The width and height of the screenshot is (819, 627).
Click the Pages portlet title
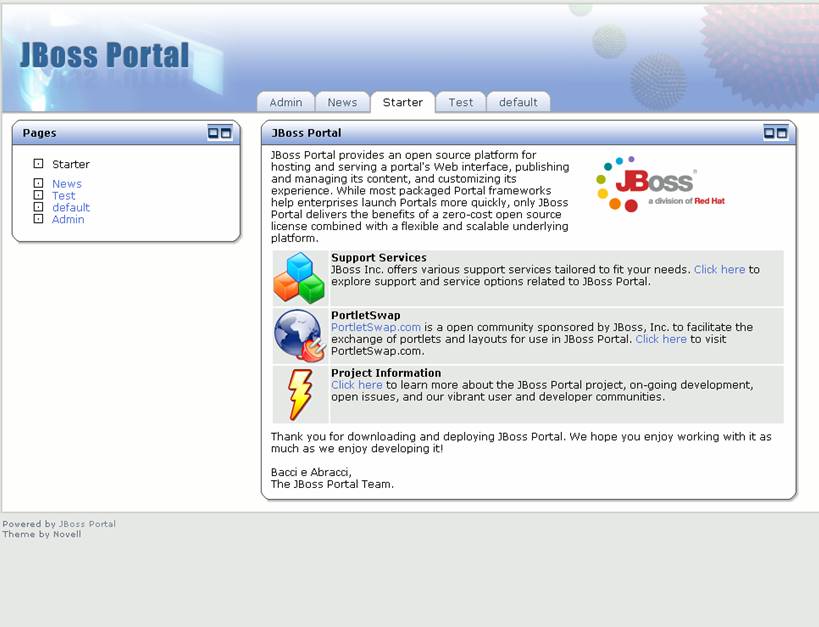pos(39,133)
